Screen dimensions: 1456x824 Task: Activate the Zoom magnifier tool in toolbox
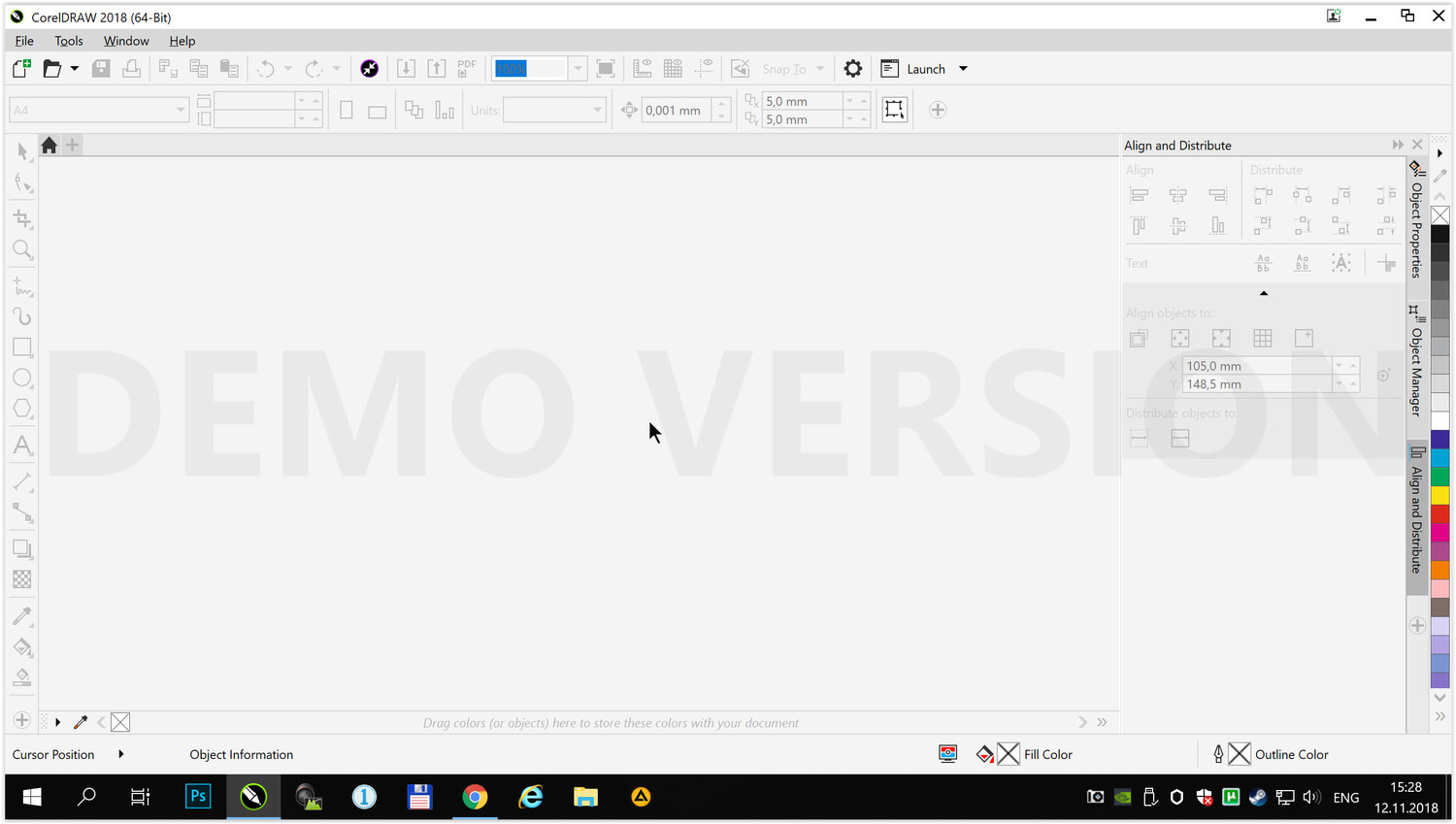pyautogui.click(x=22, y=250)
